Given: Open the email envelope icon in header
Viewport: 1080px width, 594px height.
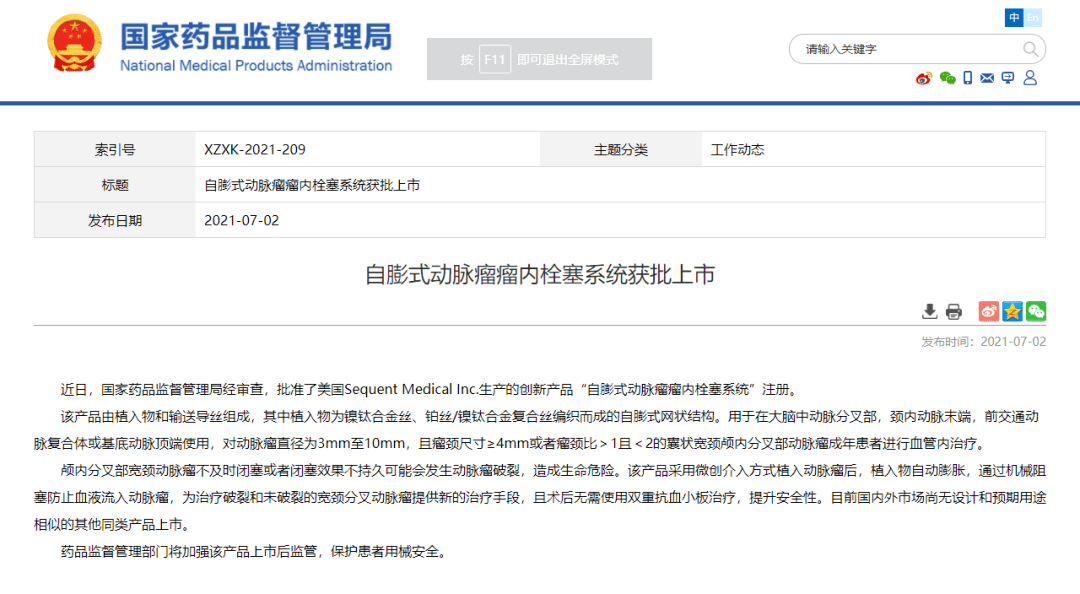Looking at the screenshot, I should [x=987, y=79].
